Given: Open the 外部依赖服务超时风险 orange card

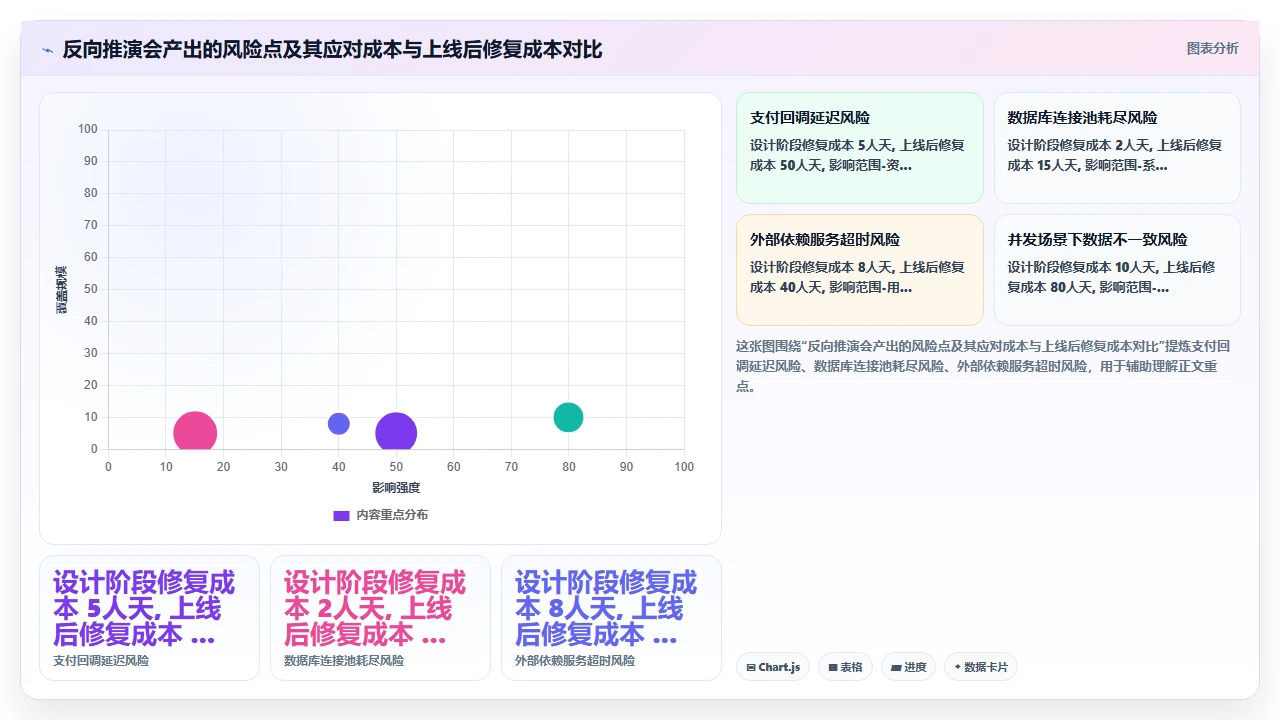Looking at the screenshot, I should click(860, 270).
